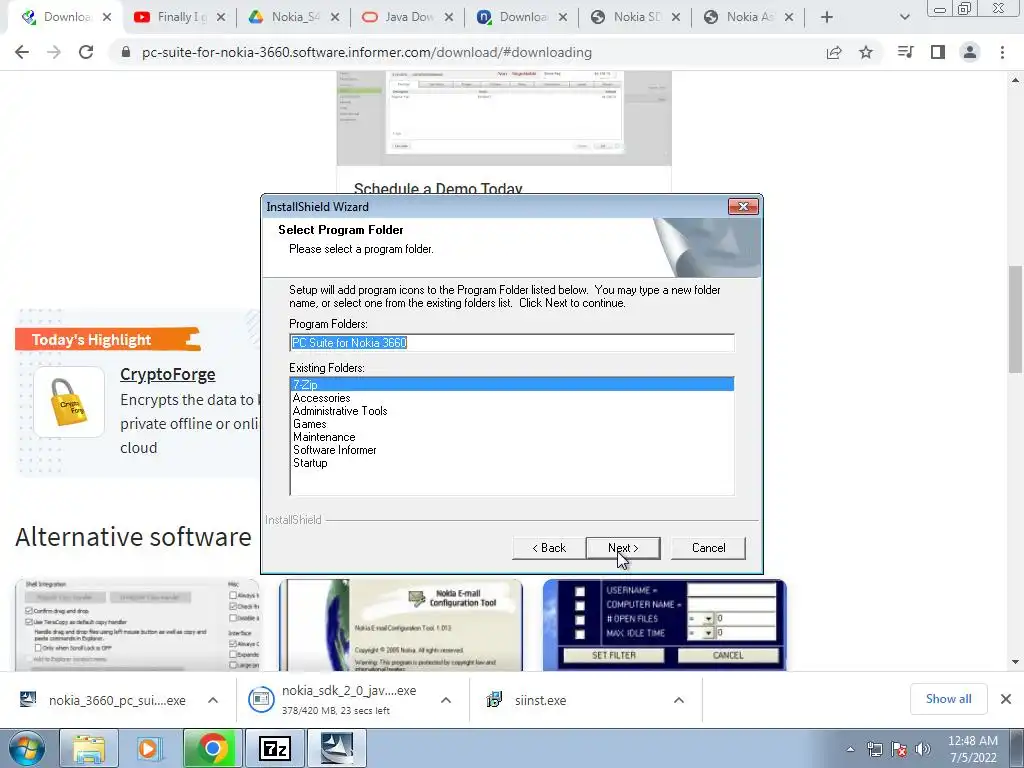Expand options for siinst.exe download

point(679,700)
